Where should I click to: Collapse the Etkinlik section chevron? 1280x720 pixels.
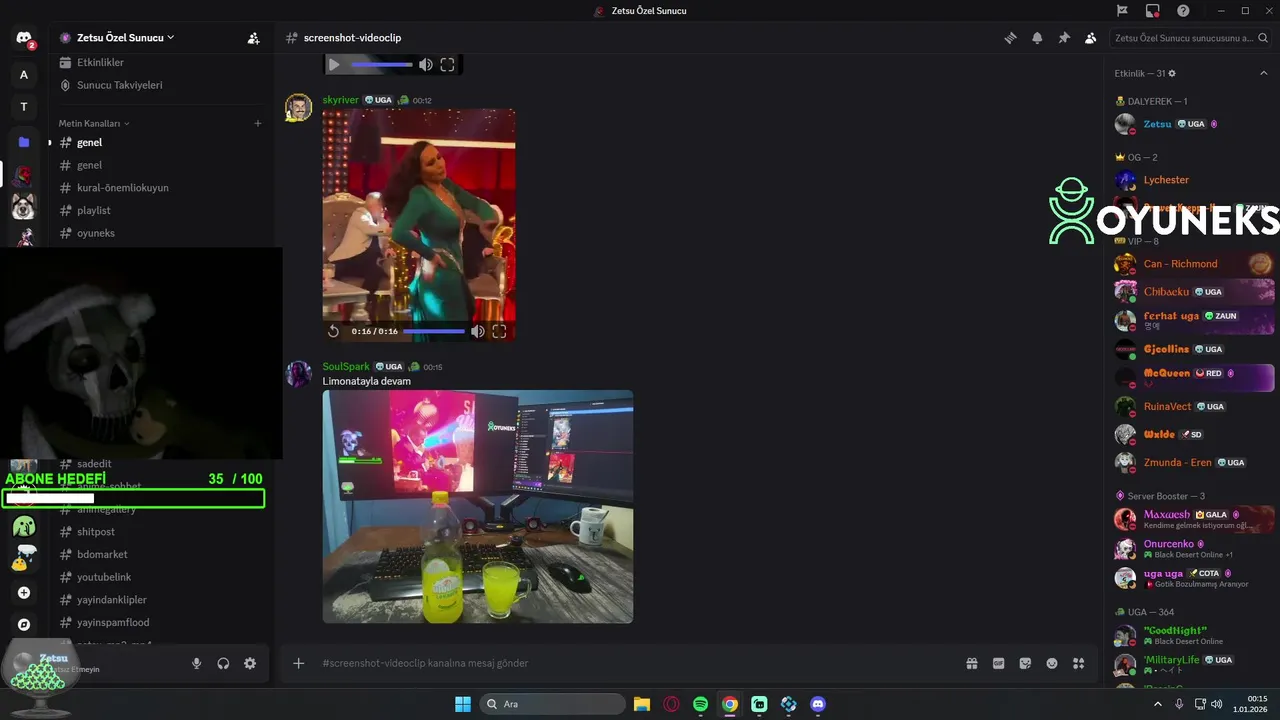click(1264, 73)
